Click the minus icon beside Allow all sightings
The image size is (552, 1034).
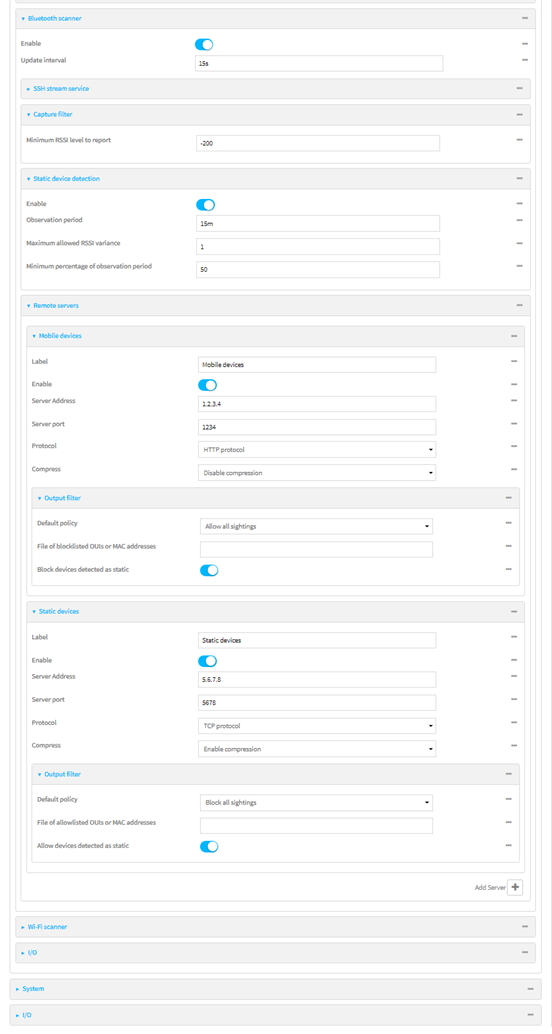(509, 523)
